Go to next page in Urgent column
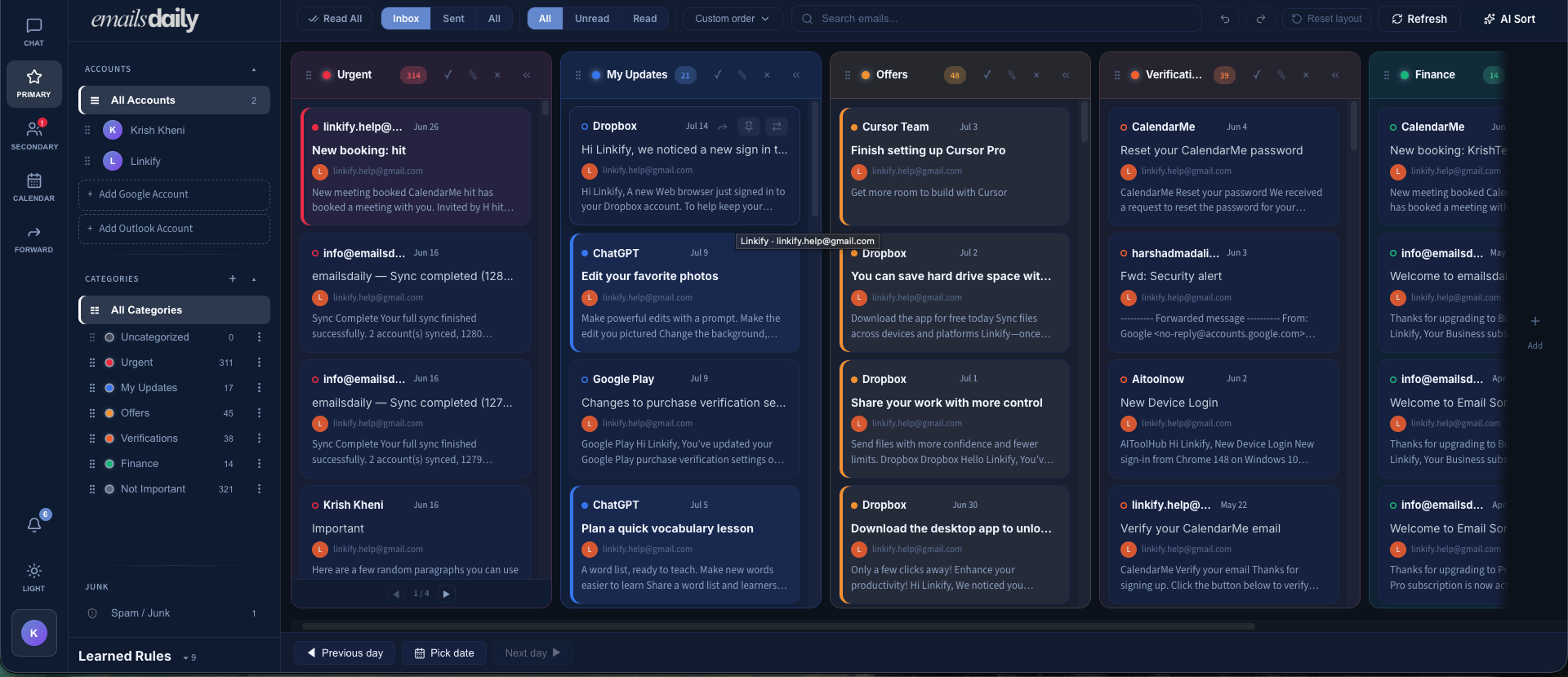 [x=446, y=594]
